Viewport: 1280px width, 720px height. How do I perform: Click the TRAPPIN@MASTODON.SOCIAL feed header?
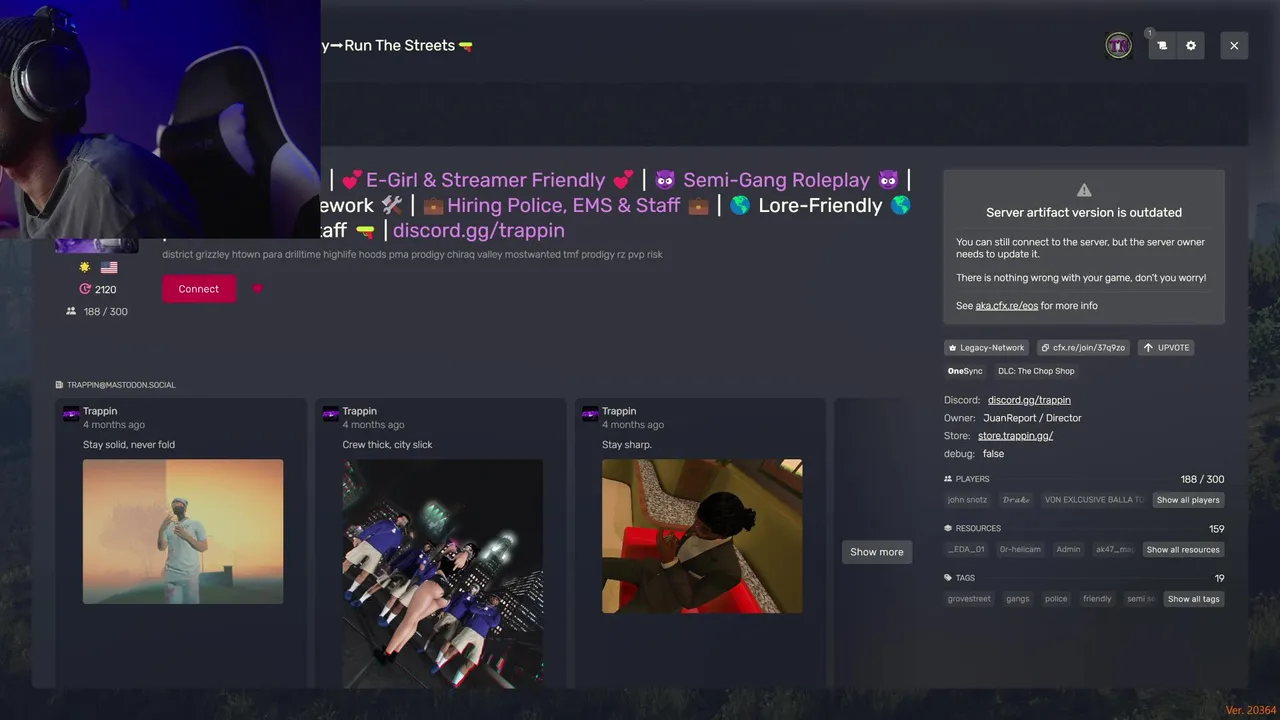121,385
